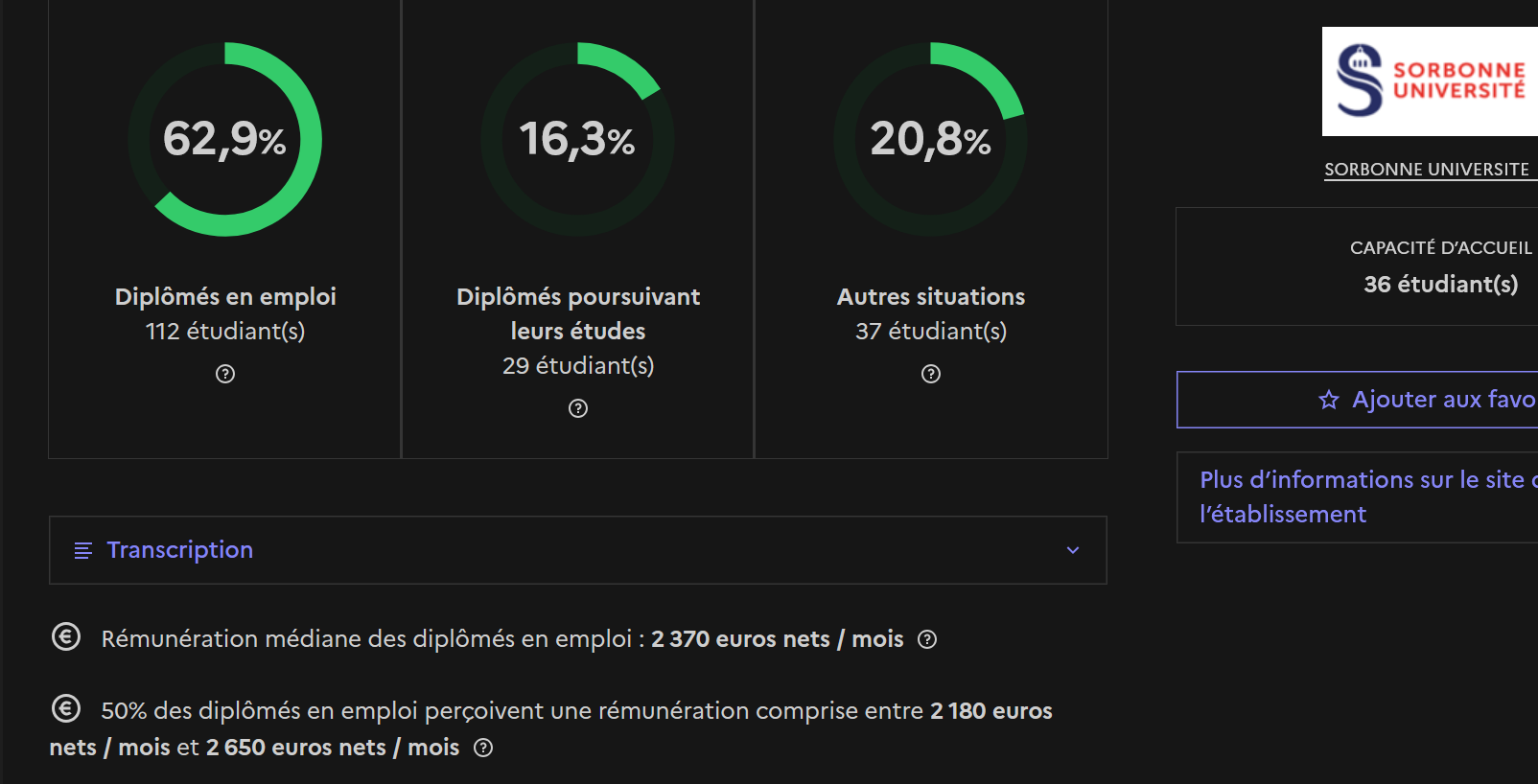
Task: Click help icon next to Rémunération médiane
Action: pos(927,639)
